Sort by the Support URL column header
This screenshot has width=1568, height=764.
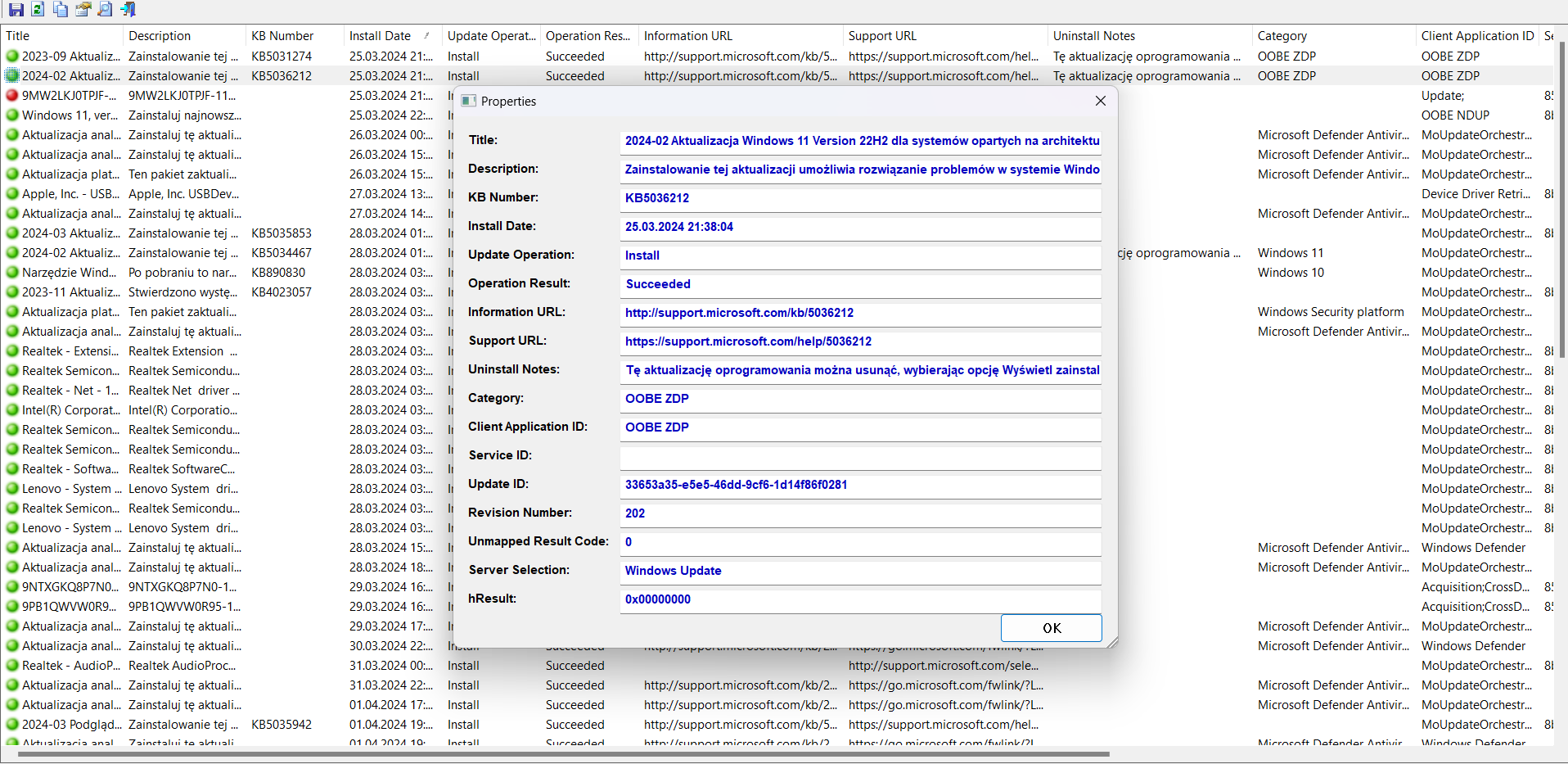945,36
